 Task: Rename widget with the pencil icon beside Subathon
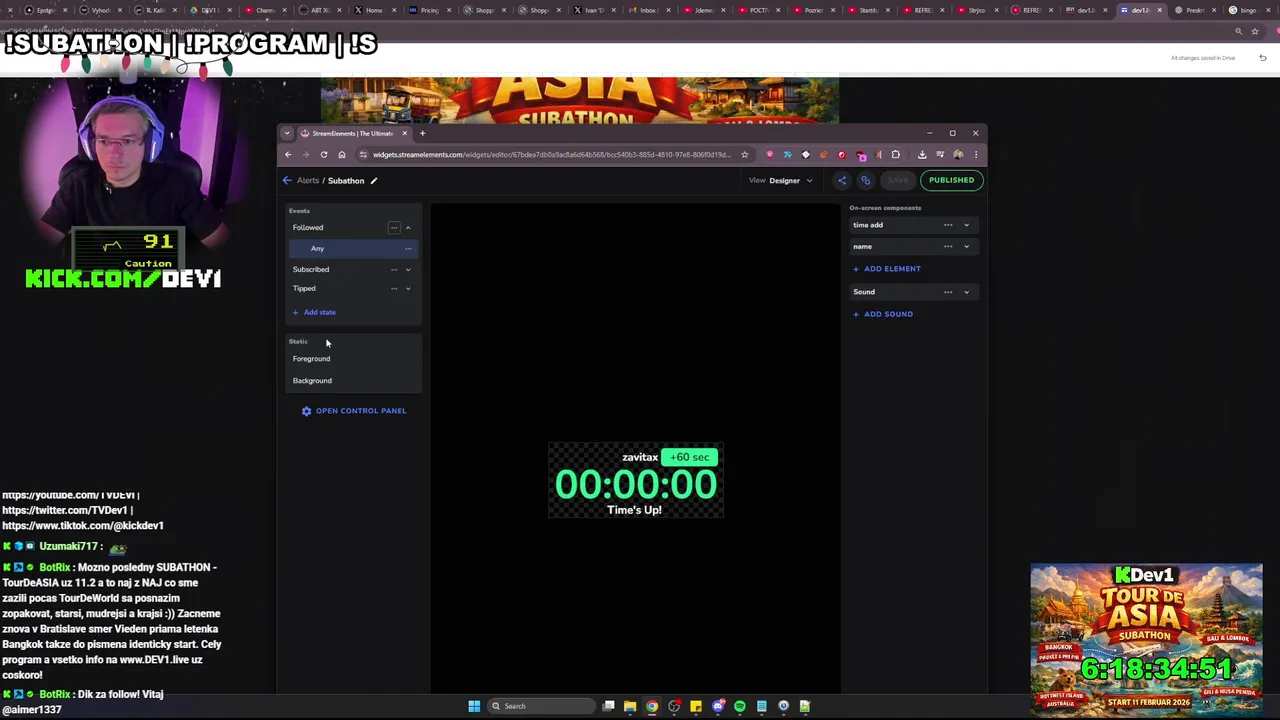pos(374,181)
